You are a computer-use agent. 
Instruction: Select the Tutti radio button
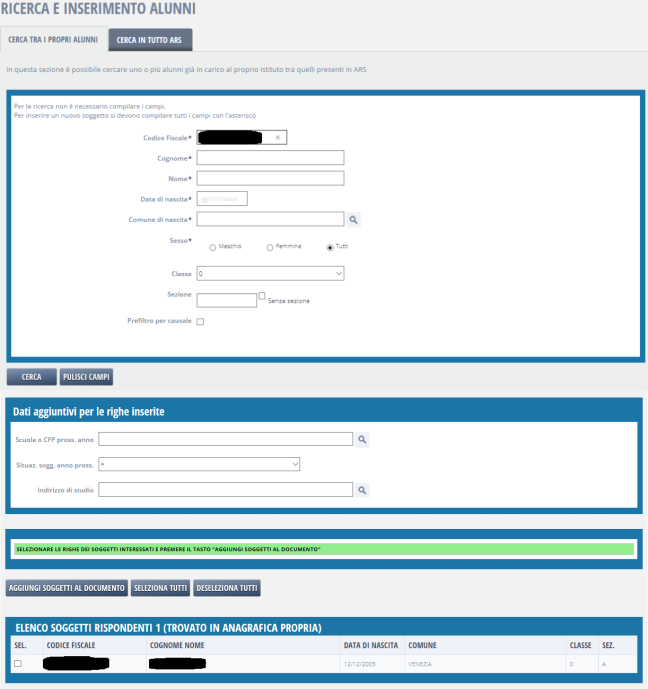pyautogui.click(x=329, y=247)
